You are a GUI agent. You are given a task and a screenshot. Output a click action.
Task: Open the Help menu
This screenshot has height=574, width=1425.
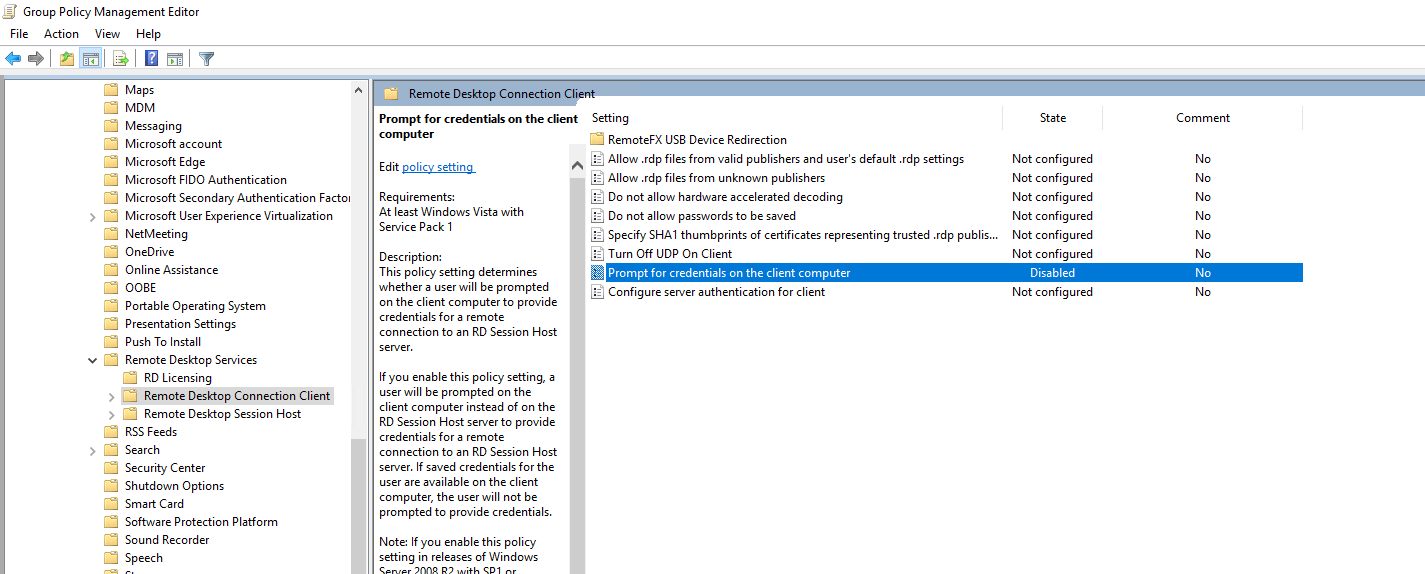coord(148,34)
